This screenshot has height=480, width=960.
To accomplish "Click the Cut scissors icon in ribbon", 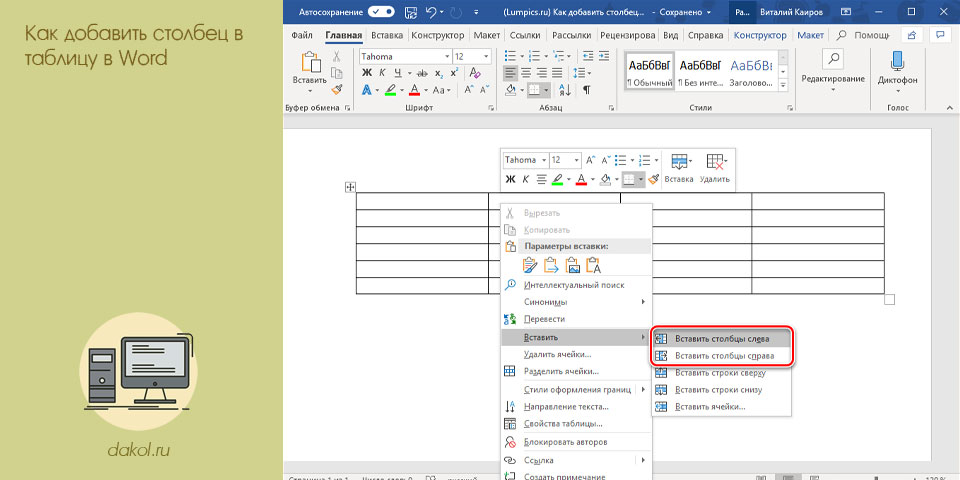I will [x=336, y=56].
